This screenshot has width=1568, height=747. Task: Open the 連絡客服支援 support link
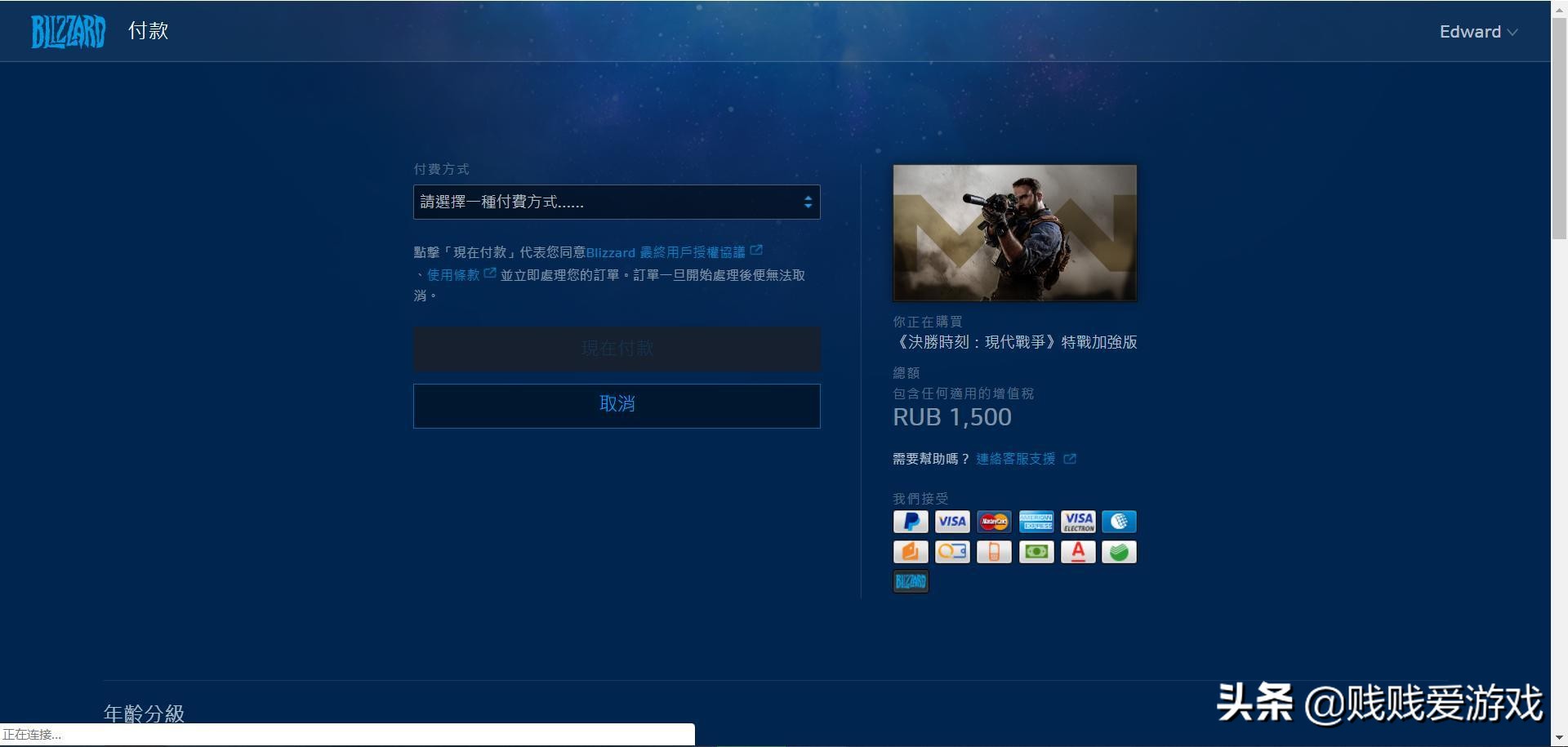coord(1015,459)
